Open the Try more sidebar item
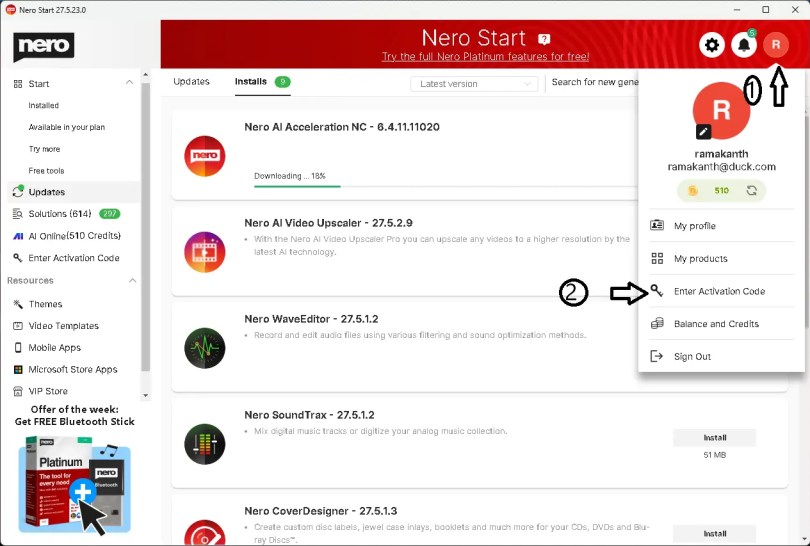This screenshot has height=546, width=810. tap(44, 149)
